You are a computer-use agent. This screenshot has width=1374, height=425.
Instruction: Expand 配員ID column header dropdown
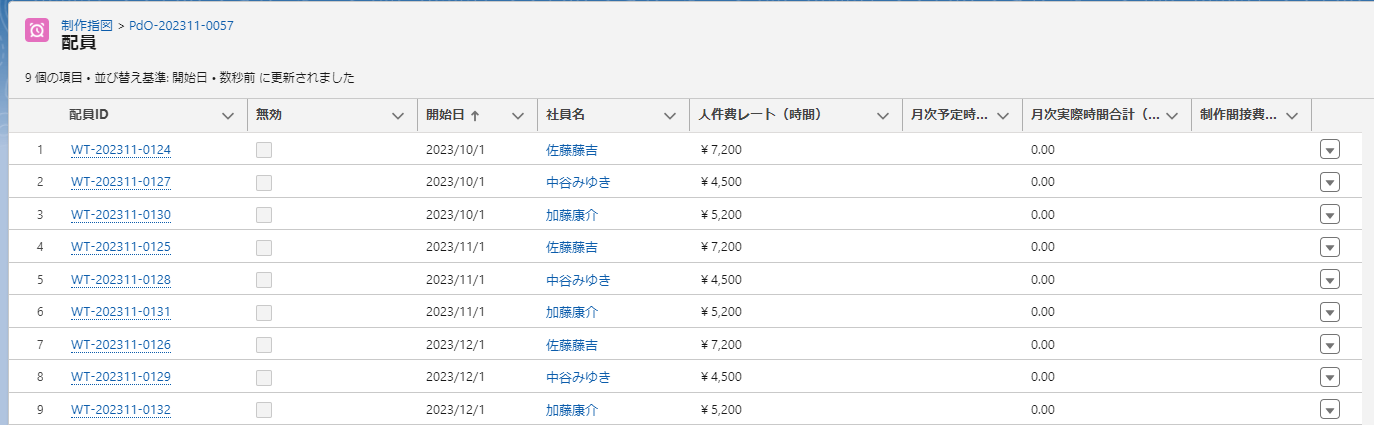coord(228,116)
